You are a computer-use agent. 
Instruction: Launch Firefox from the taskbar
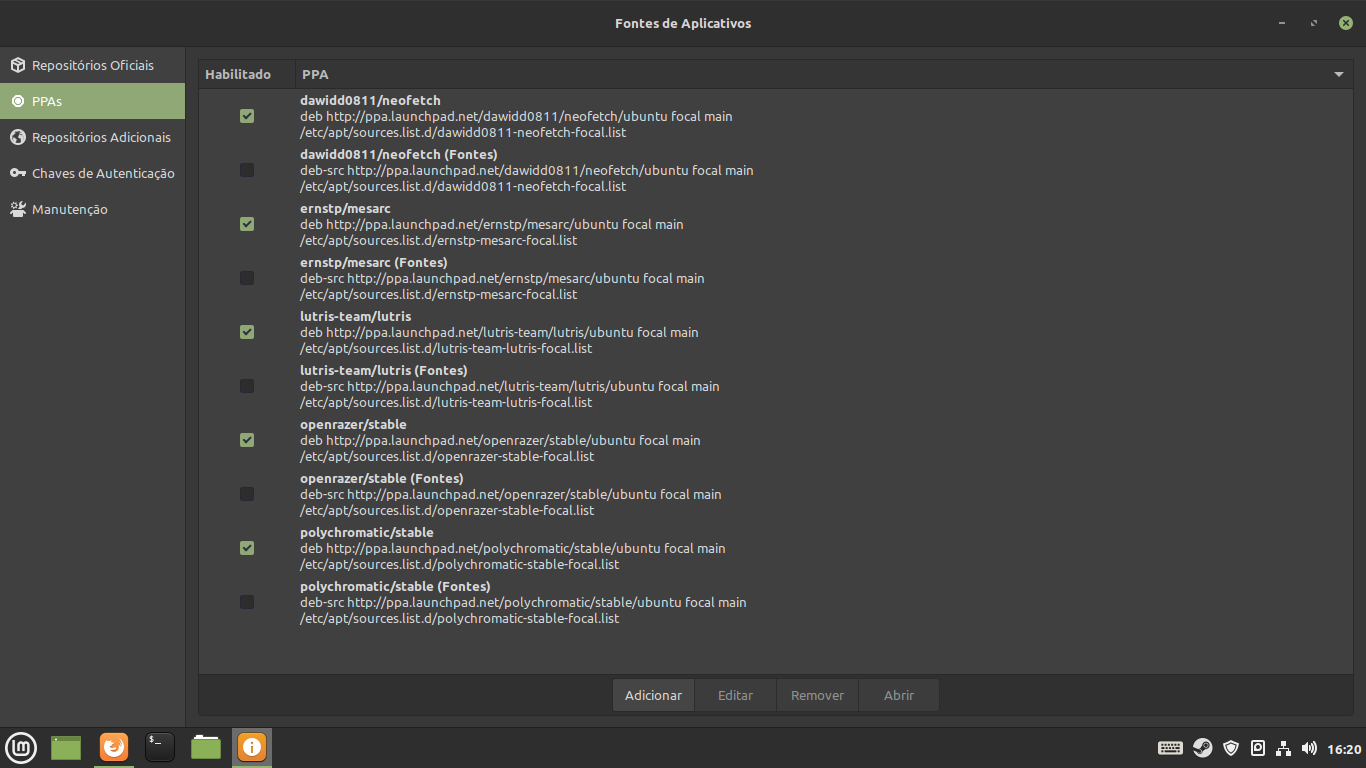114,747
